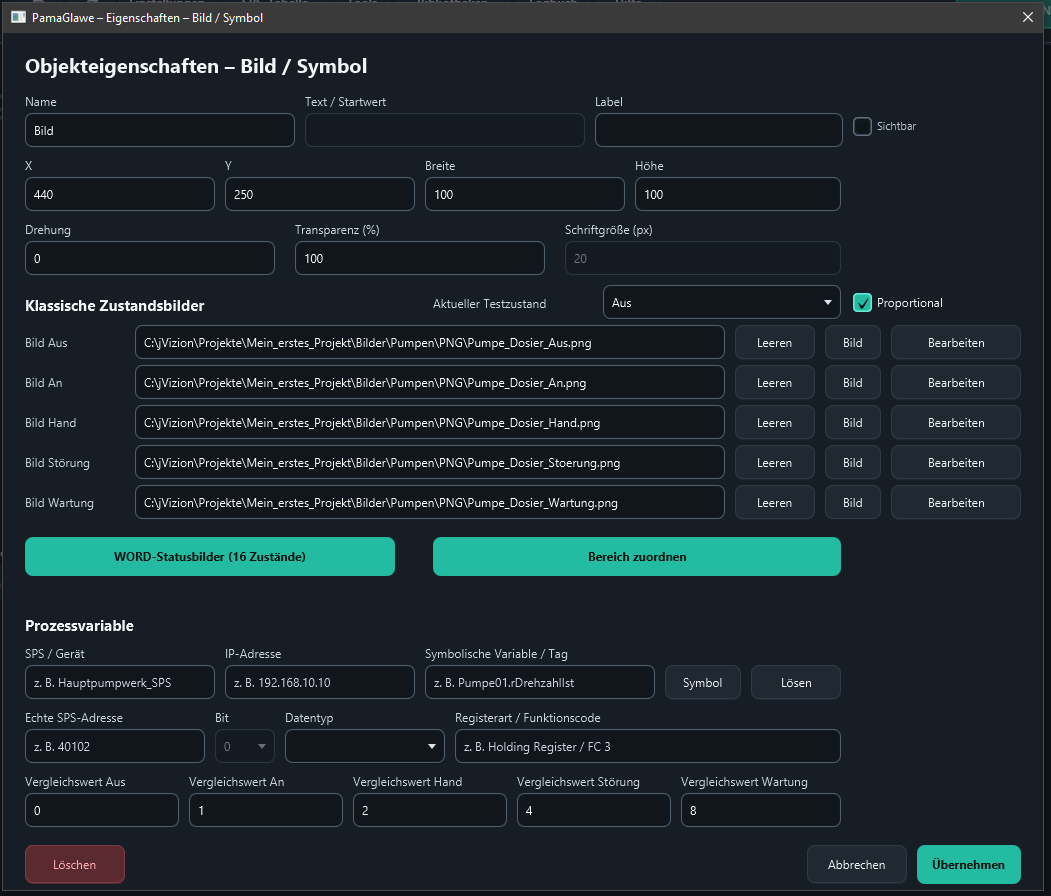Click the IP-Adresse field

click(320, 682)
